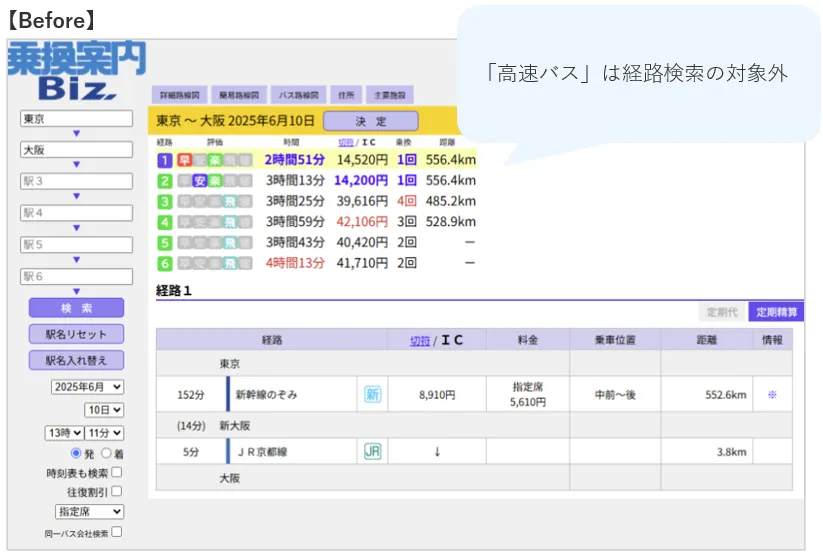Click the 新 Shinkansen icon on the Nozomi row

(x=372, y=395)
